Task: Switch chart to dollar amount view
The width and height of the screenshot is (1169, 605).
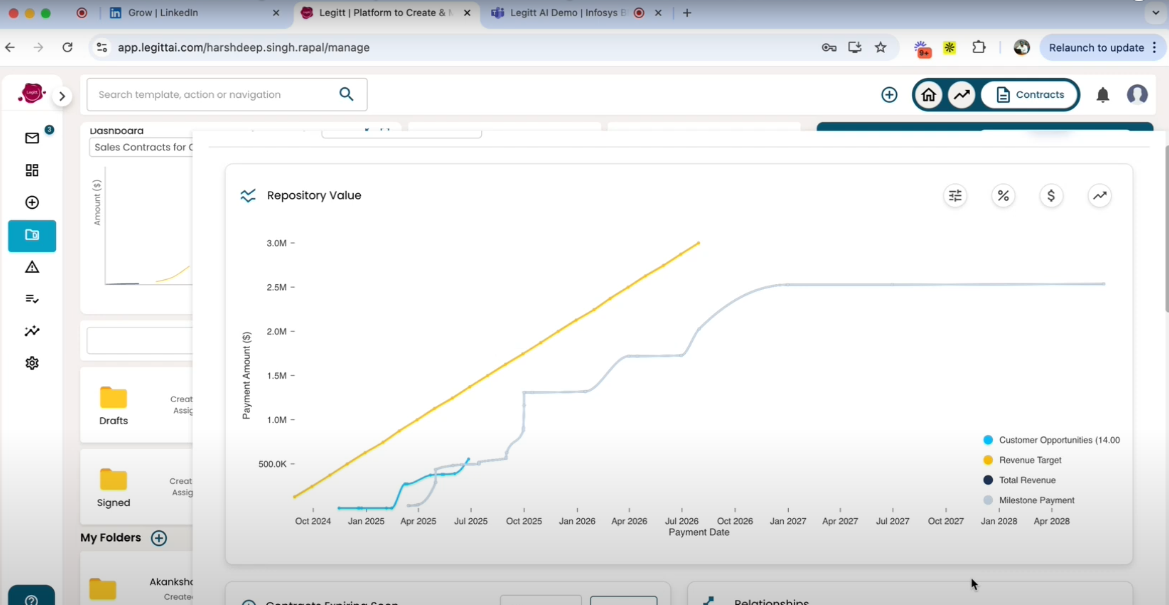Action: [1051, 196]
